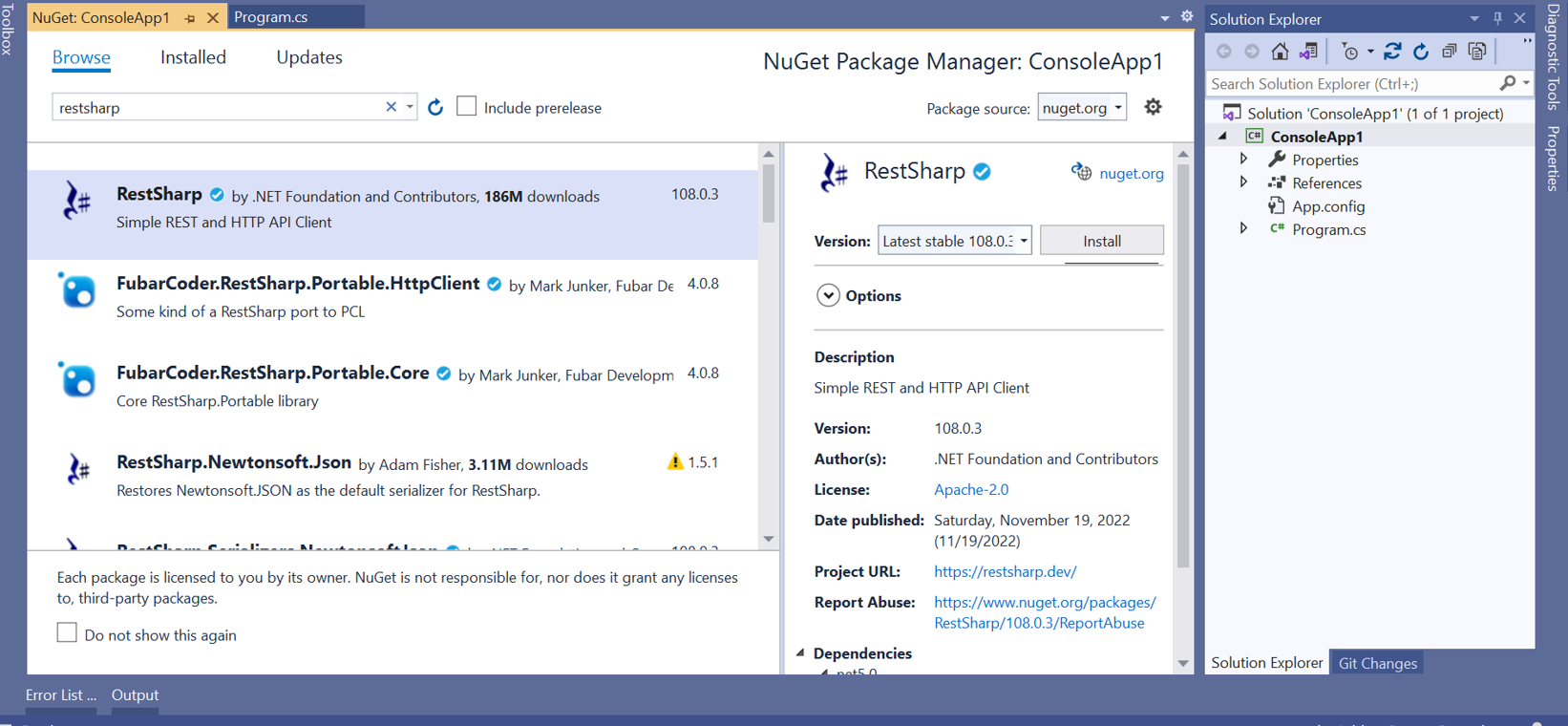Expand the References tree node
Viewport: 1568px width, 726px height.
1243,182
